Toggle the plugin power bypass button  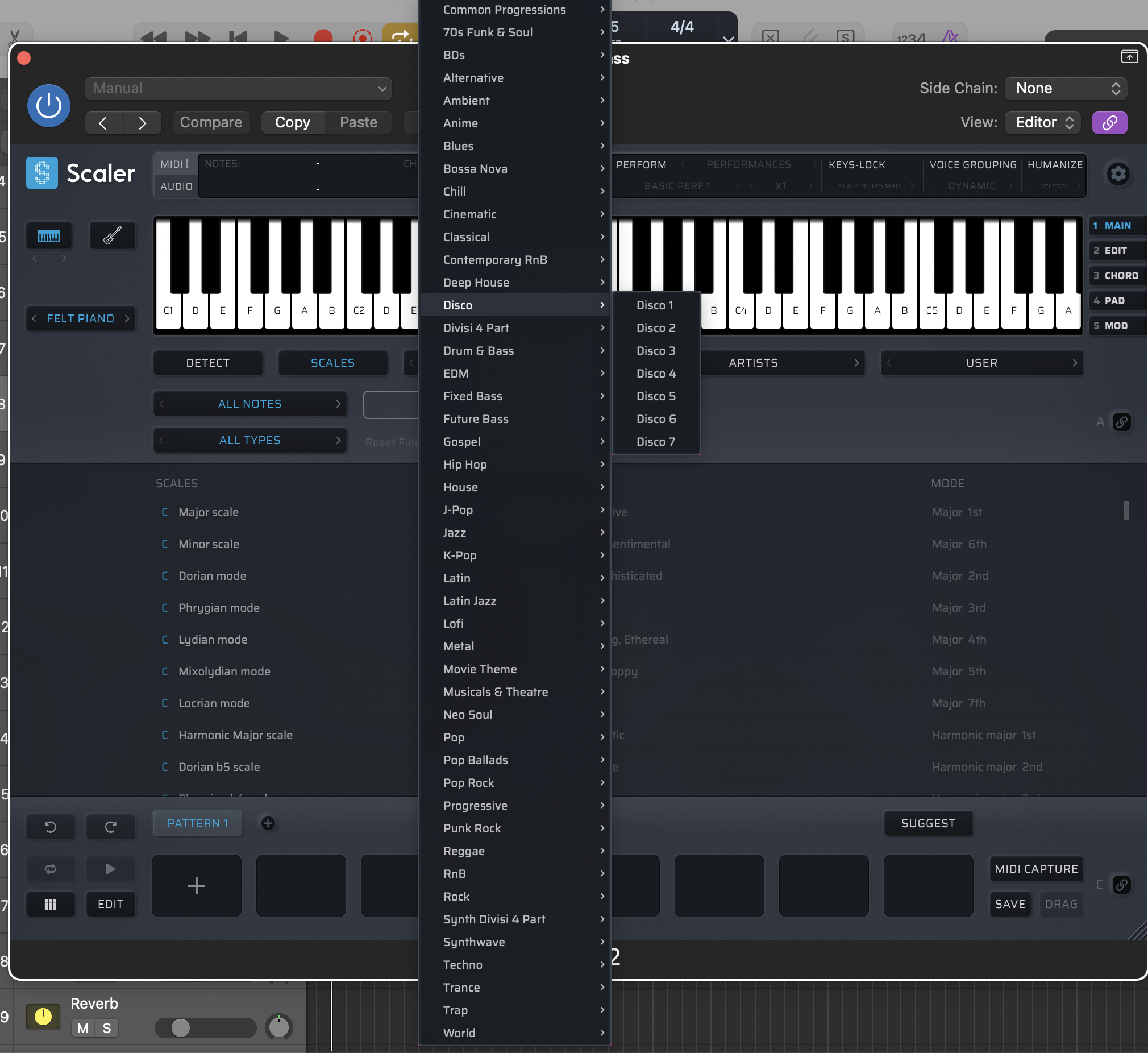point(49,105)
